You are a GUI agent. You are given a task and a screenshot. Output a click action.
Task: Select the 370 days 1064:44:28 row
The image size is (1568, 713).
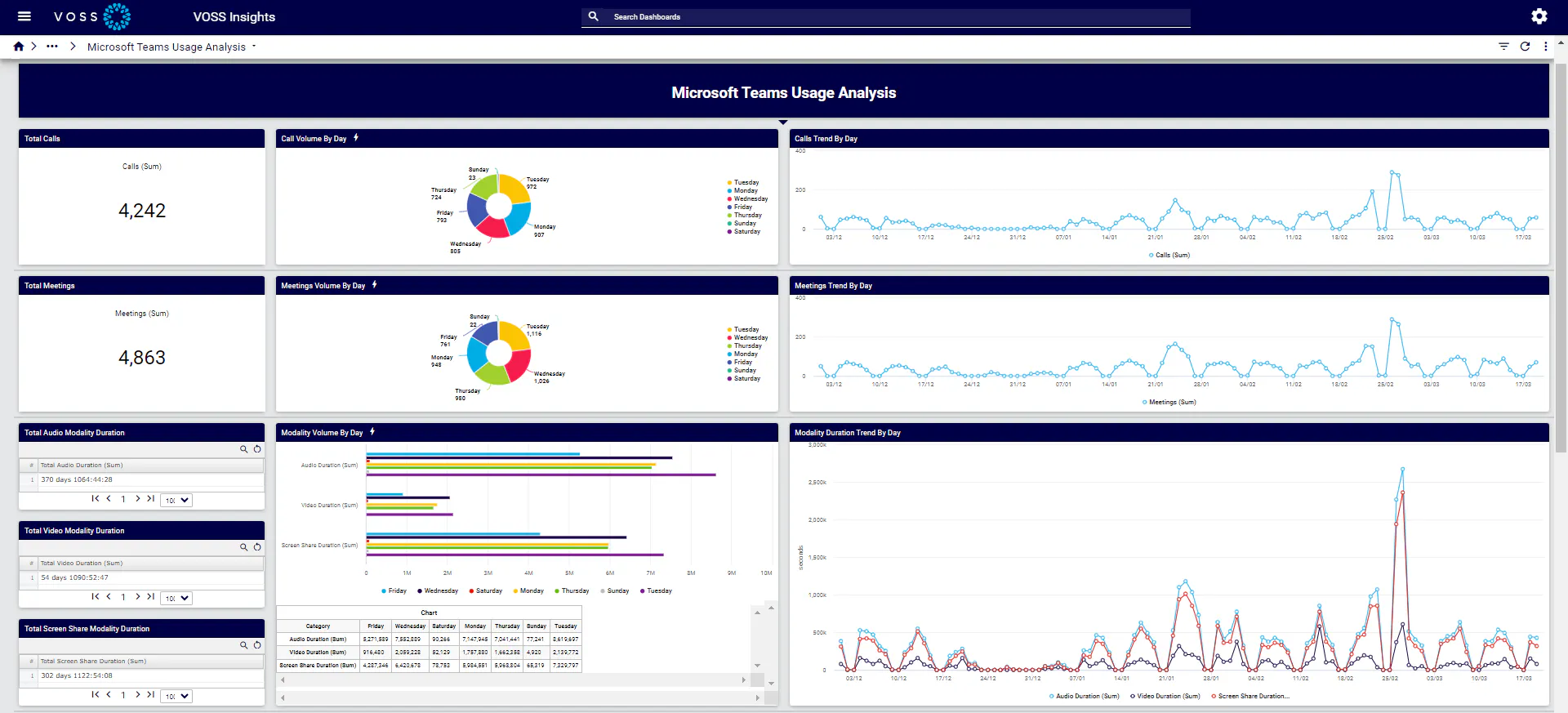point(141,480)
